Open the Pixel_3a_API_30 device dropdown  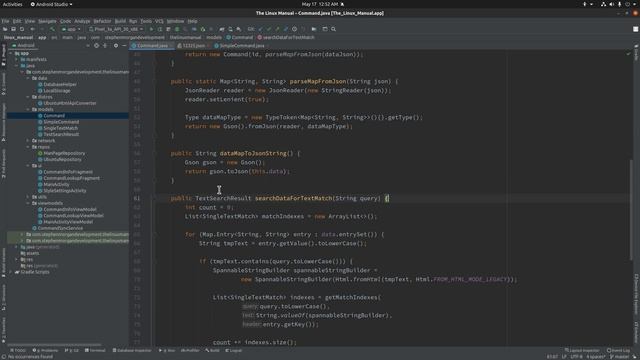pos(116,29)
